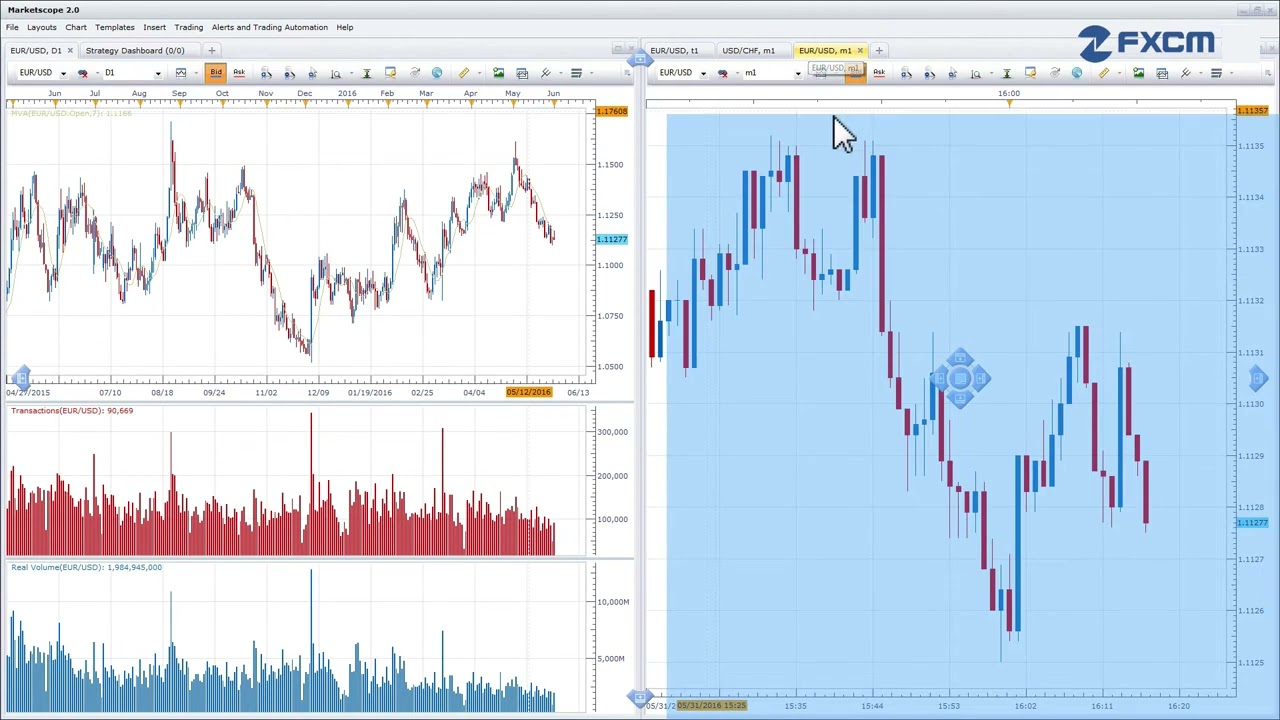Click the navigation compass in the right chart center

pyautogui.click(x=960, y=378)
